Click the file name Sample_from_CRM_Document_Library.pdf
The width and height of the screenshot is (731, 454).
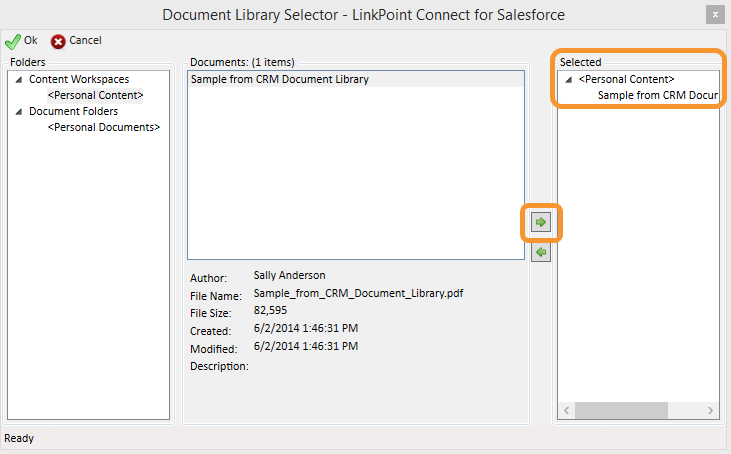358,293
